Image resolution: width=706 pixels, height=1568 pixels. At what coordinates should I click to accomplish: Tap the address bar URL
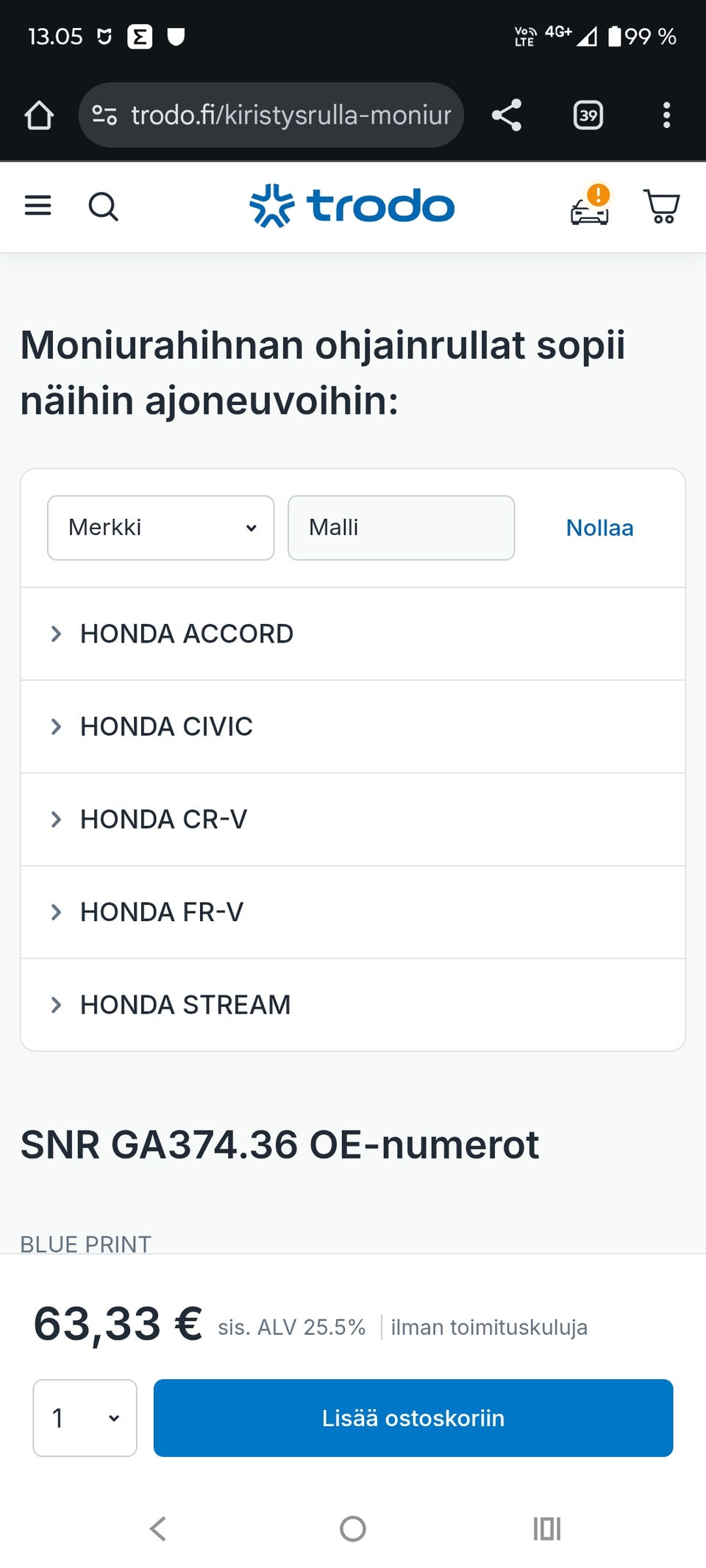point(290,115)
